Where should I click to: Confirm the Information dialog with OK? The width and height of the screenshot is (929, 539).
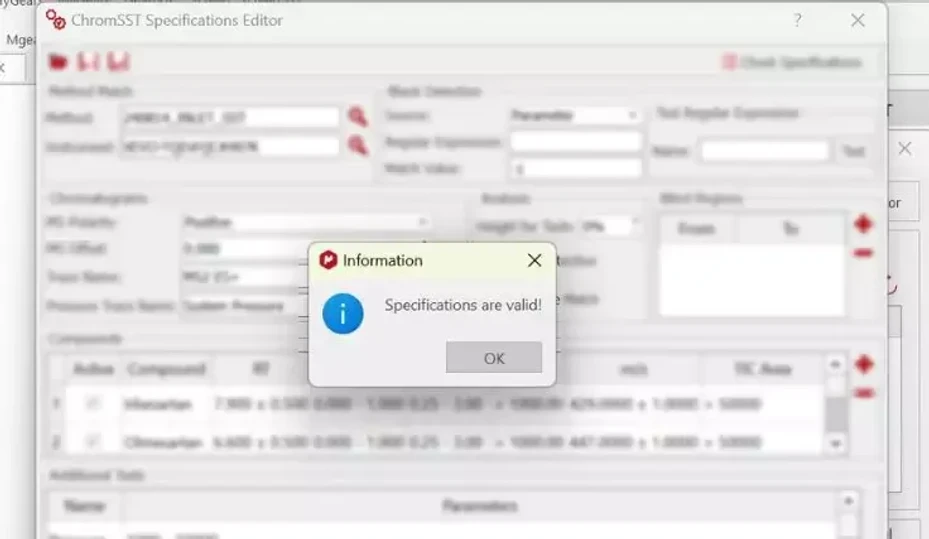pos(494,358)
